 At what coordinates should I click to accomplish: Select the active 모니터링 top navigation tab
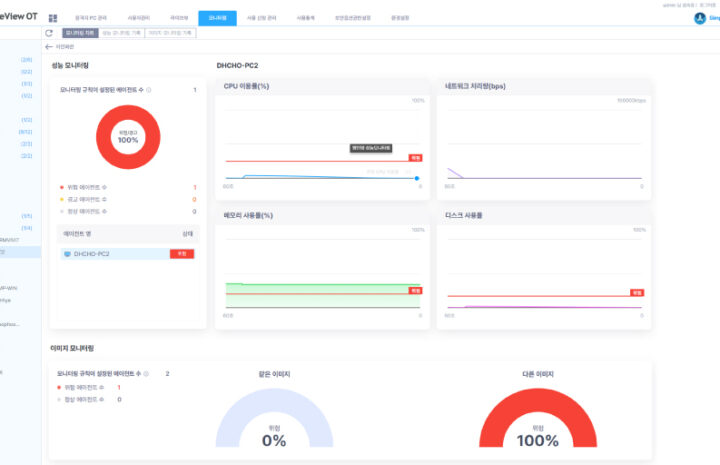click(217, 18)
